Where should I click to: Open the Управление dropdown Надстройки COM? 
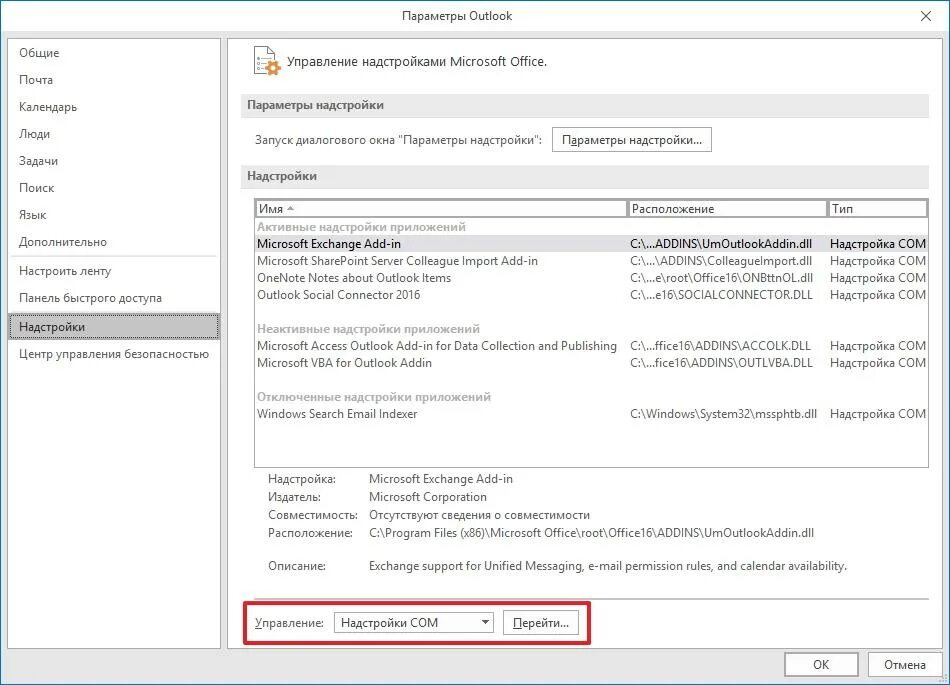414,623
